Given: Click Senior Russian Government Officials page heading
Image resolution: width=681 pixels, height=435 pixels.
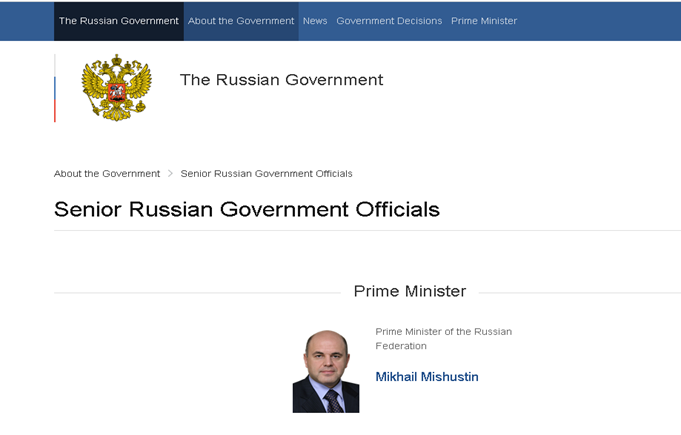Looking at the screenshot, I should 247,210.
